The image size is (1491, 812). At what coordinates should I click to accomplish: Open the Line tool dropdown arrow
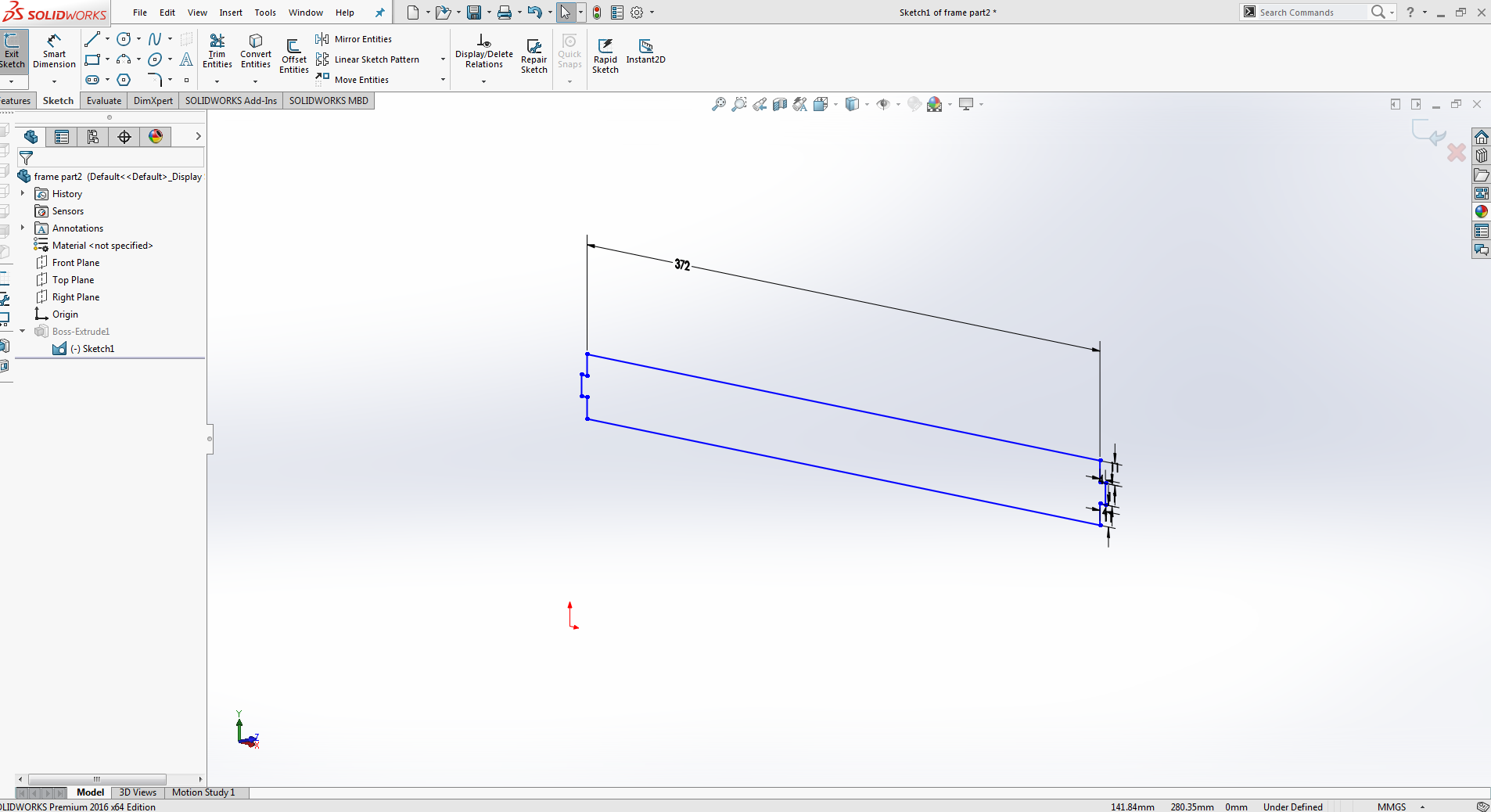107,39
